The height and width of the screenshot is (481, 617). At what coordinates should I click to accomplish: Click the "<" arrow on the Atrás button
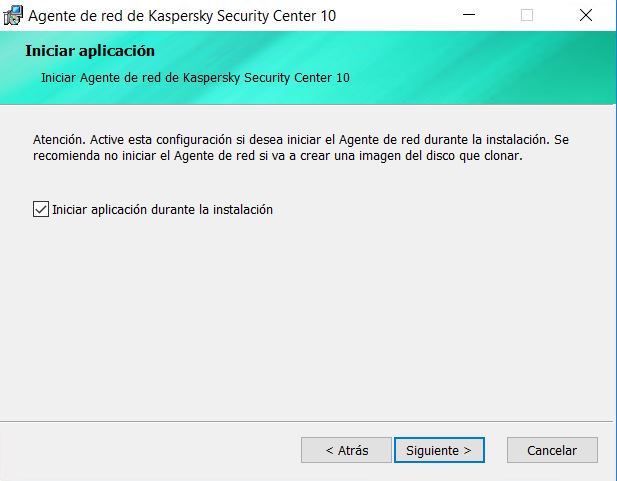(330, 450)
